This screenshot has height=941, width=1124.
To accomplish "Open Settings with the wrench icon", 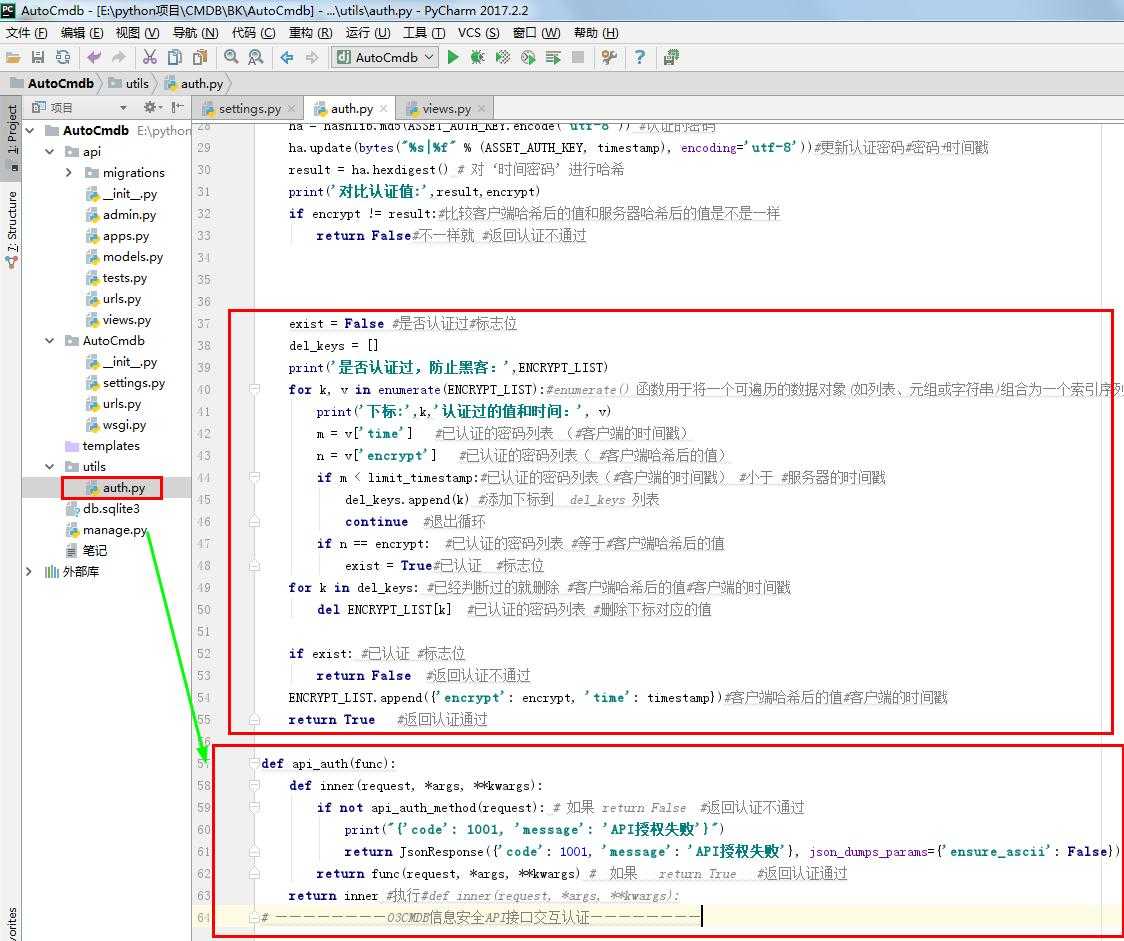I will click(x=609, y=57).
